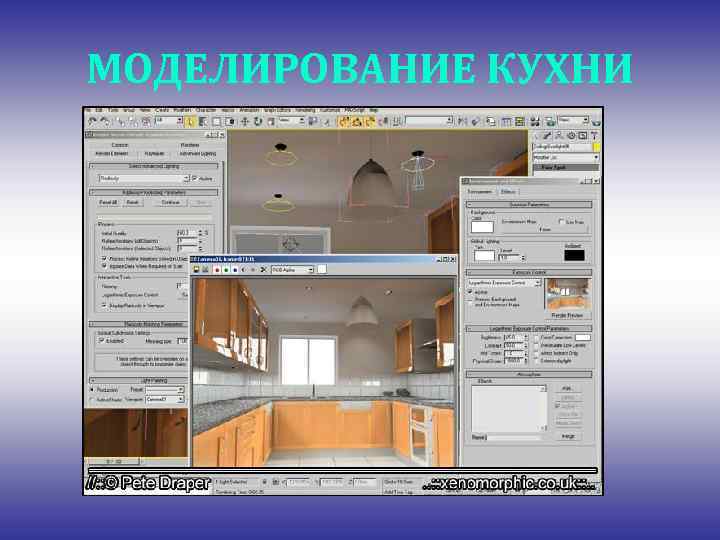
Task: Toggle Update Data When Required on Start
Action: (x=104, y=266)
